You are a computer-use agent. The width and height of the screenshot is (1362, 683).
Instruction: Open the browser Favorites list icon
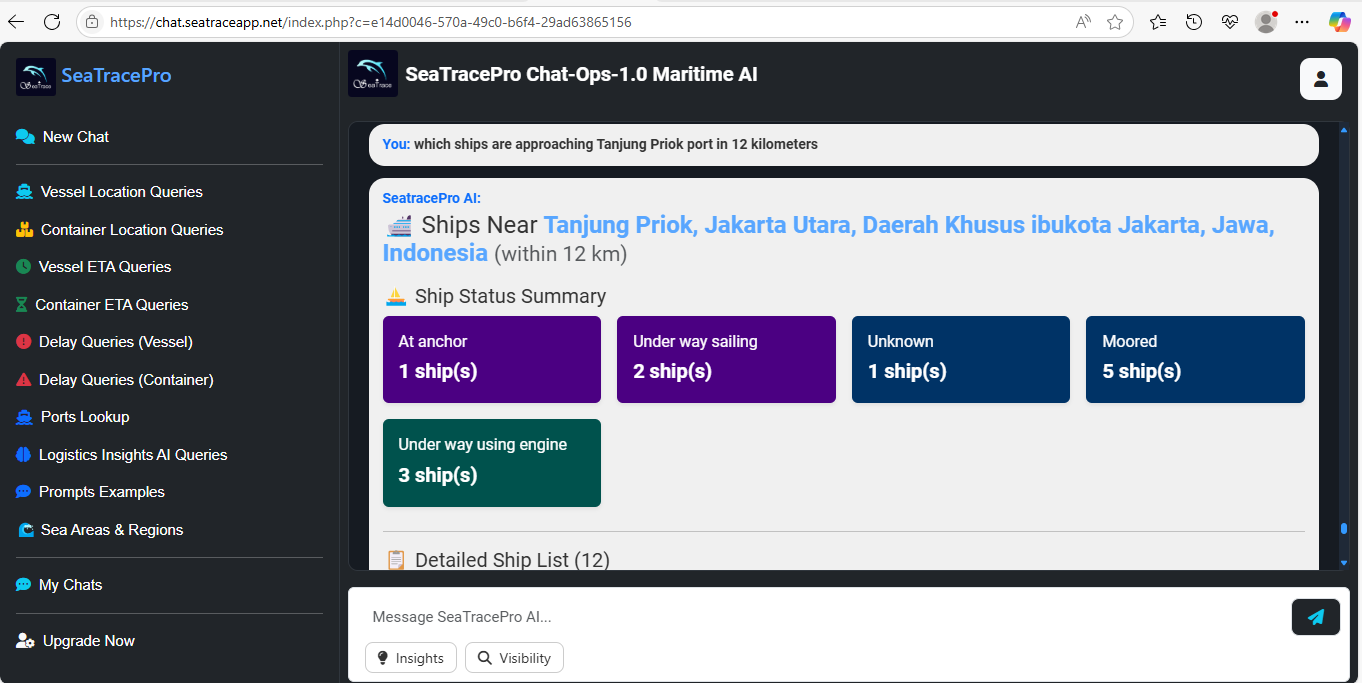(x=1158, y=22)
